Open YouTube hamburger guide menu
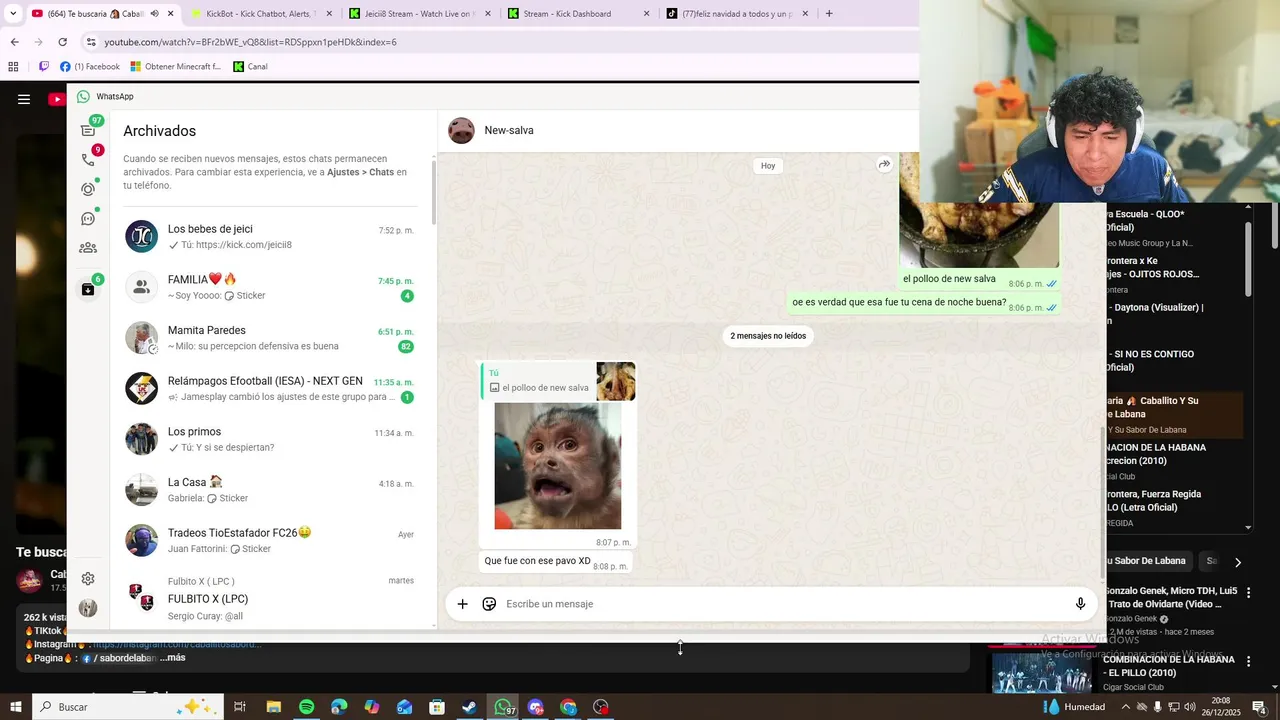This screenshot has height=720, width=1280. [x=24, y=99]
